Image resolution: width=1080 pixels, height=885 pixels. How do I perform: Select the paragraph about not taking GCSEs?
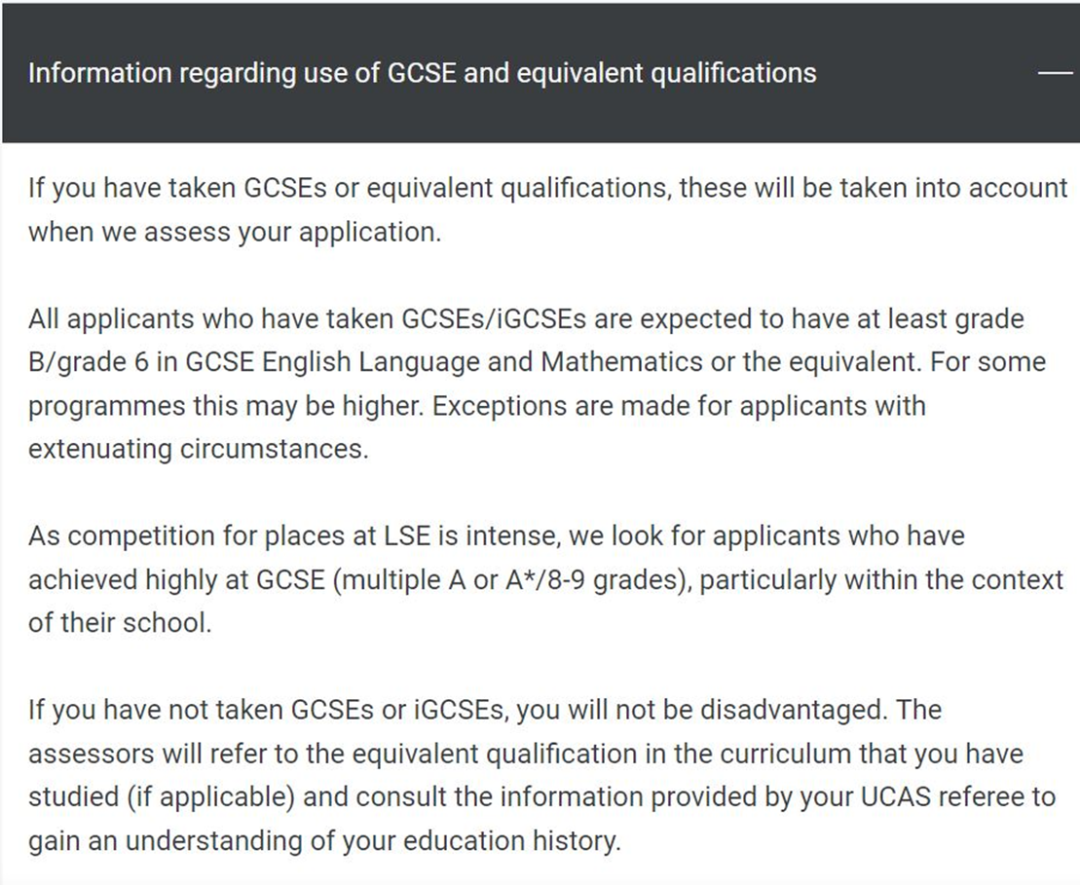[x=540, y=775]
